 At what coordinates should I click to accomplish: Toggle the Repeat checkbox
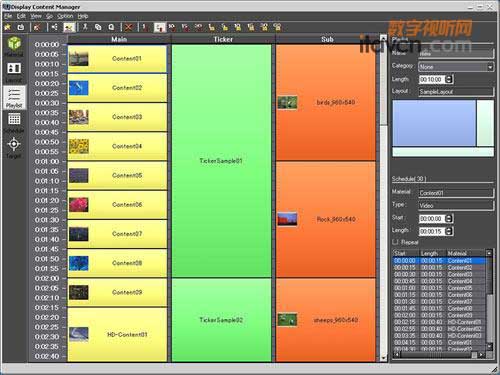[395, 242]
